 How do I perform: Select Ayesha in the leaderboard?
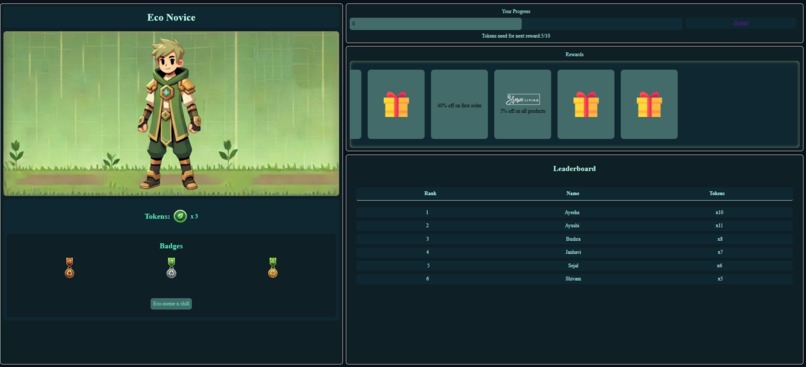(x=572, y=212)
